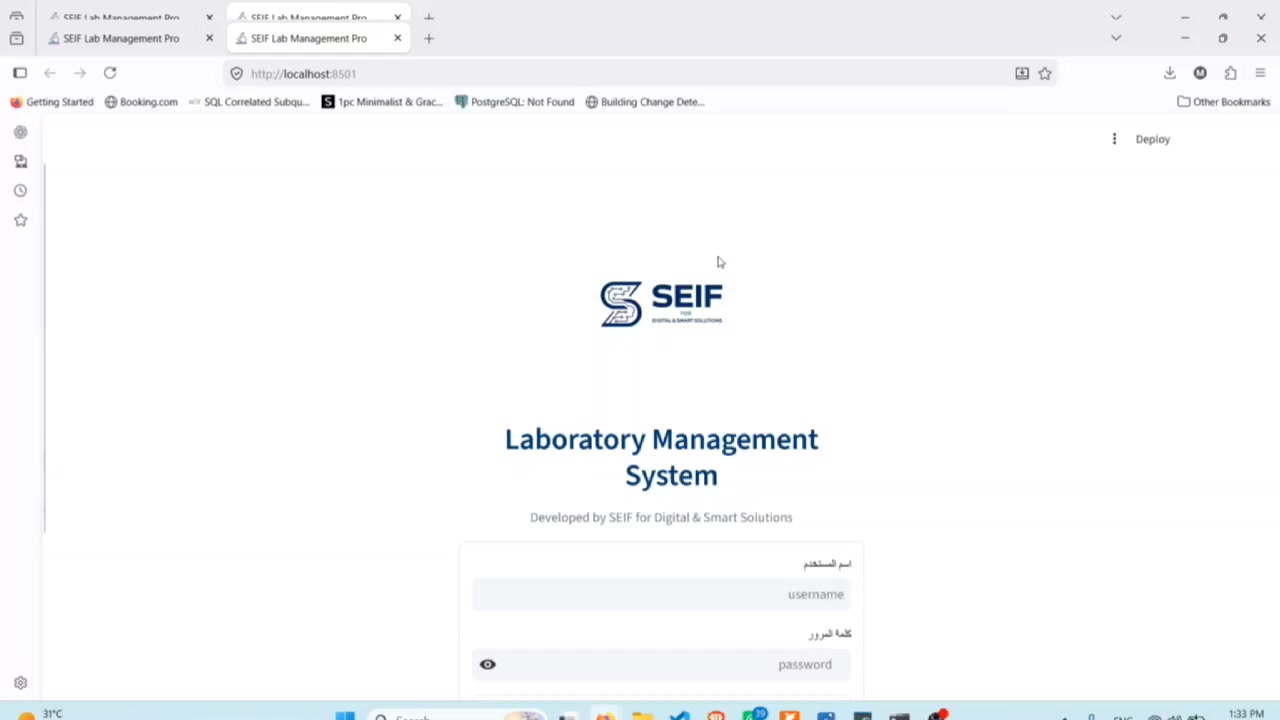Open the M account avatar
Viewport: 1280px width, 720px height.
pyautogui.click(x=1200, y=73)
